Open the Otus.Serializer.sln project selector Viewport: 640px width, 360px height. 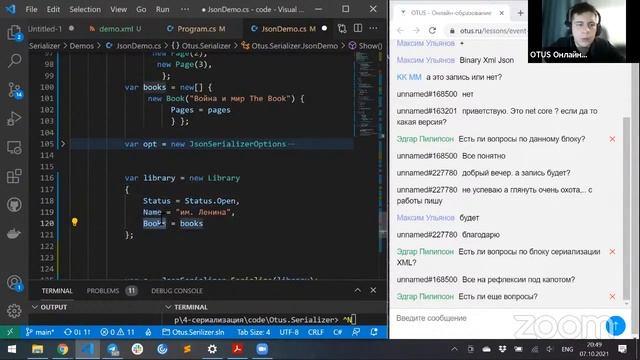point(193,332)
